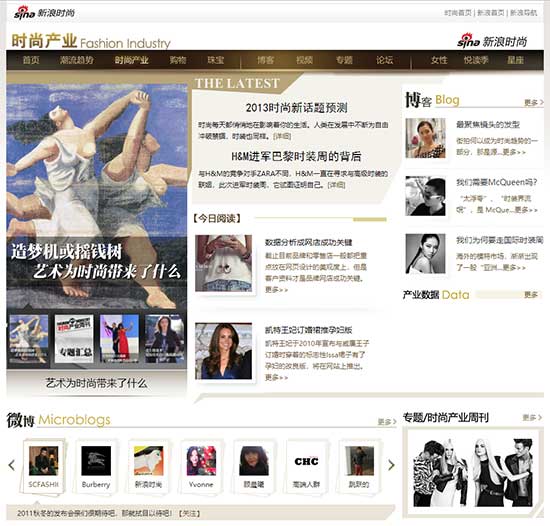Open the 视频 nav menu item
The height and width of the screenshot is (526, 550).
(304, 60)
